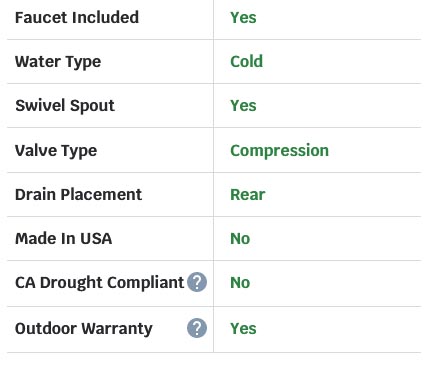Click the Made In USA No value
This screenshot has height=367, width=433.
tap(240, 238)
